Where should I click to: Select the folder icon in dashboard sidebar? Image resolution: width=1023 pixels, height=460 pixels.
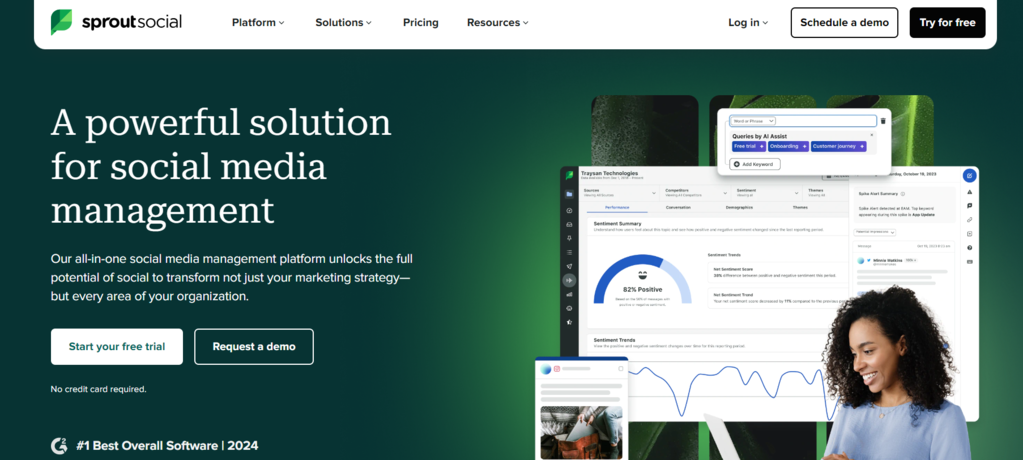click(x=570, y=194)
